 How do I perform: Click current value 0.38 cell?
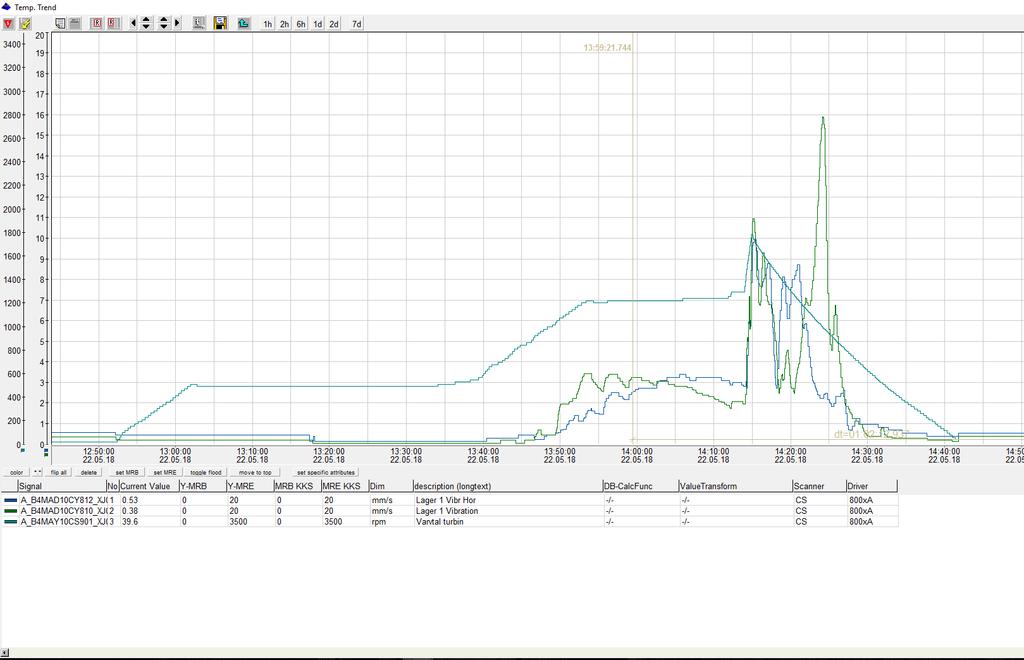tap(149, 511)
